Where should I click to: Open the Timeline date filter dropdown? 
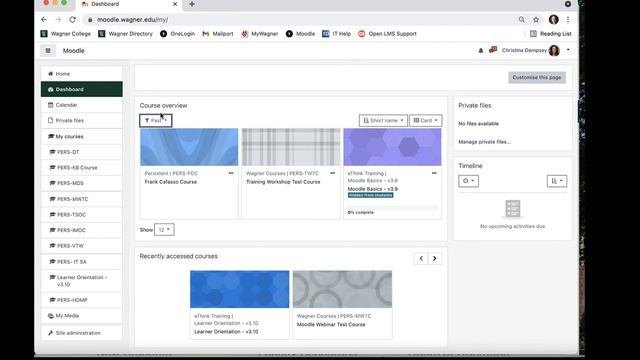point(468,181)
